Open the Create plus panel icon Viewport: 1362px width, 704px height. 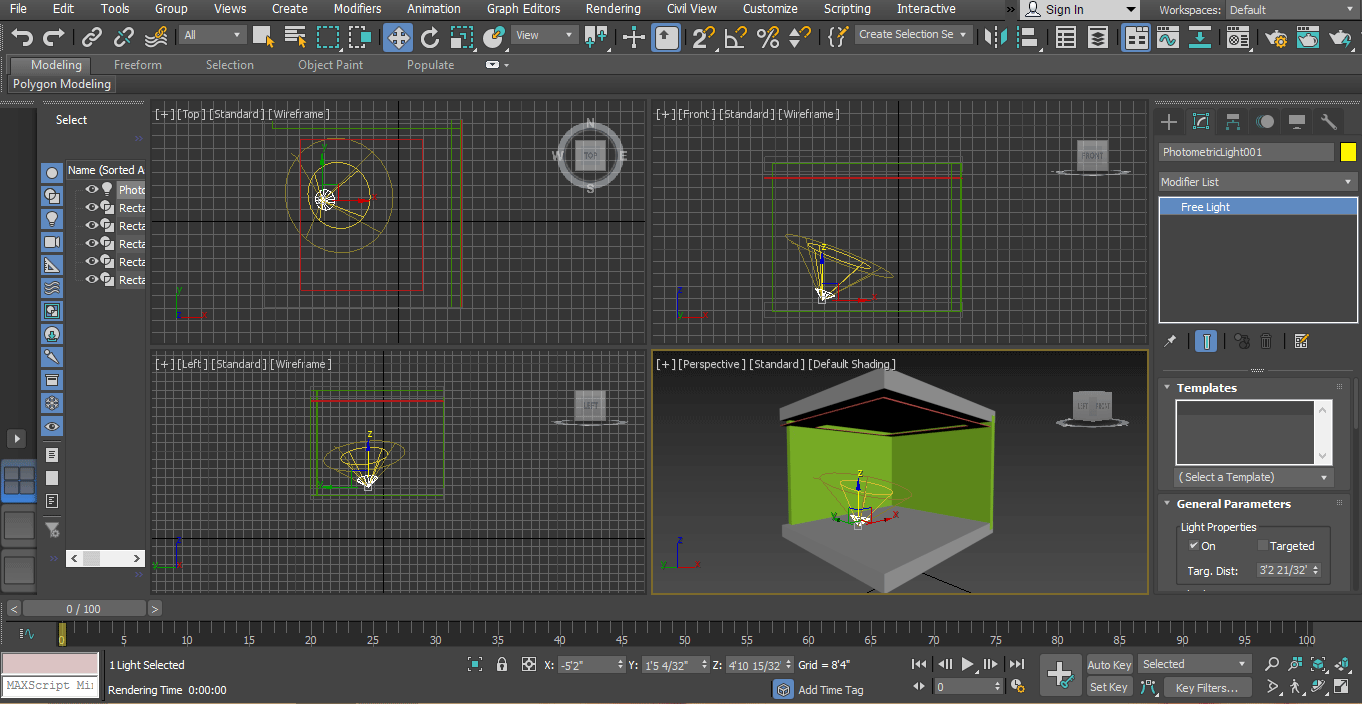point(1169,122)
